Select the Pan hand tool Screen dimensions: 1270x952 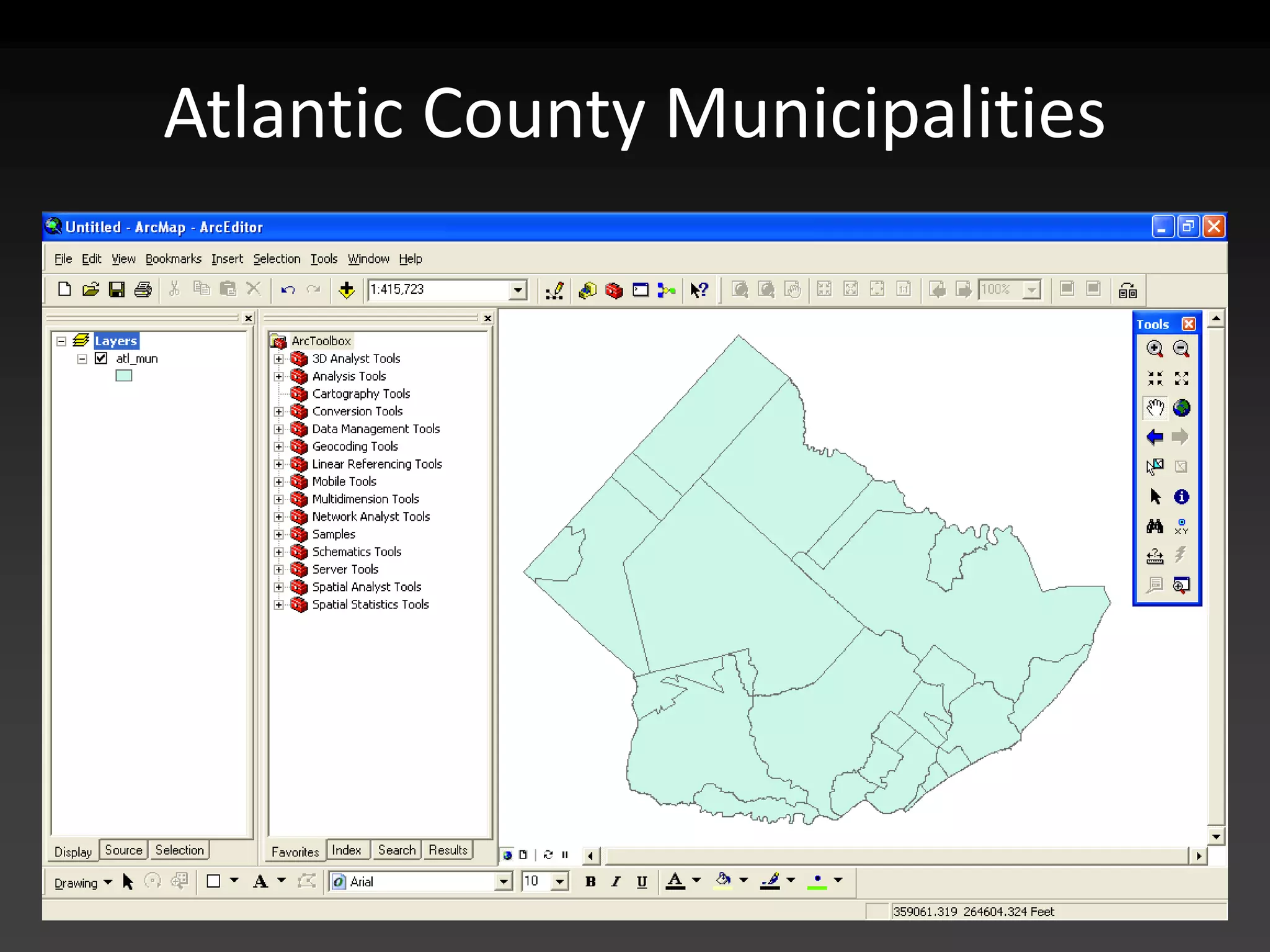point(1155,408)
